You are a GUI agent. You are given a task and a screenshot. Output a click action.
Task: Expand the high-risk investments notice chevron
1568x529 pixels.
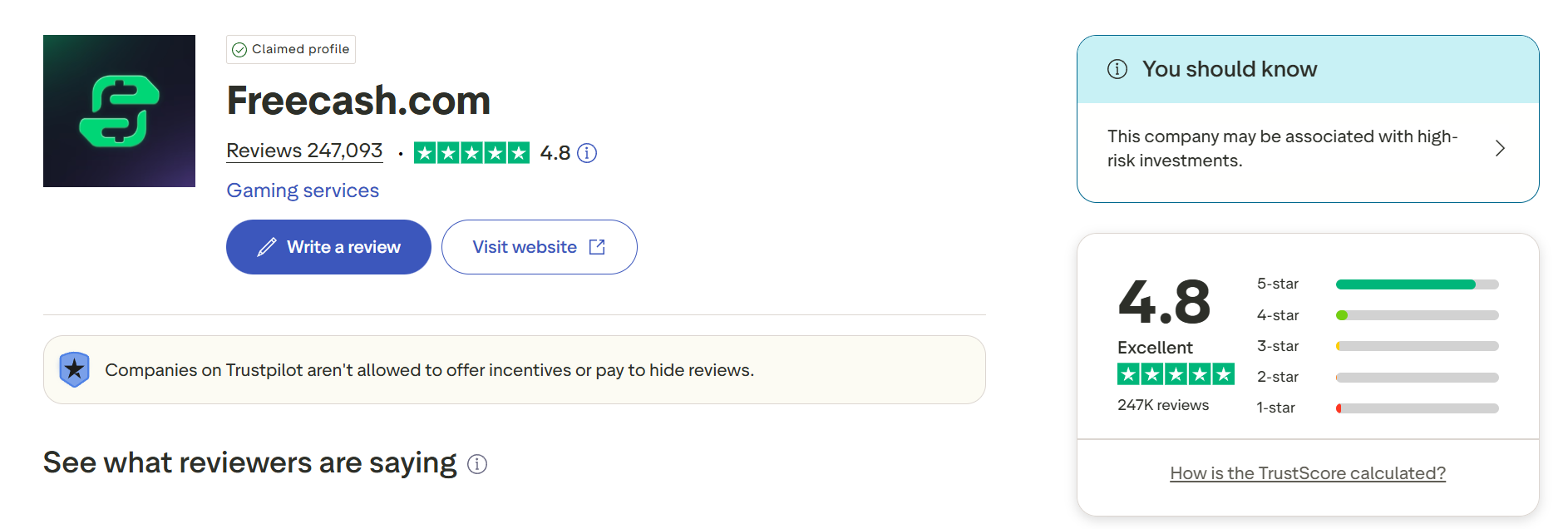1500,149
